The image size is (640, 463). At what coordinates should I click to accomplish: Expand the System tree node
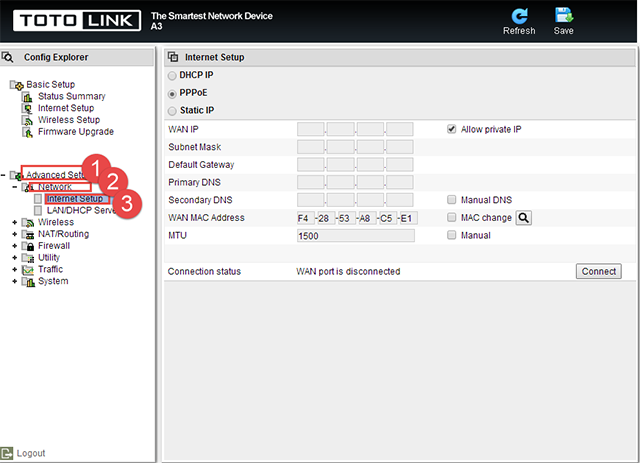coord(15,282)
